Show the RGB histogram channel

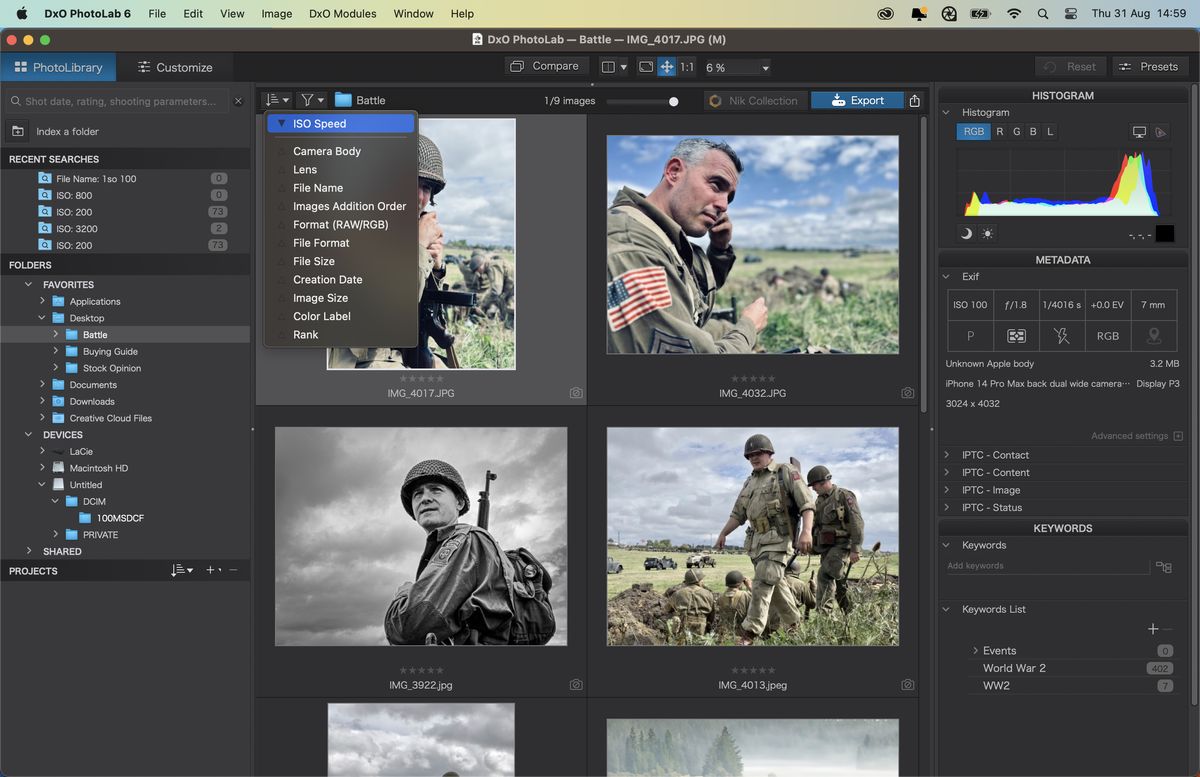tap(973, 132)
